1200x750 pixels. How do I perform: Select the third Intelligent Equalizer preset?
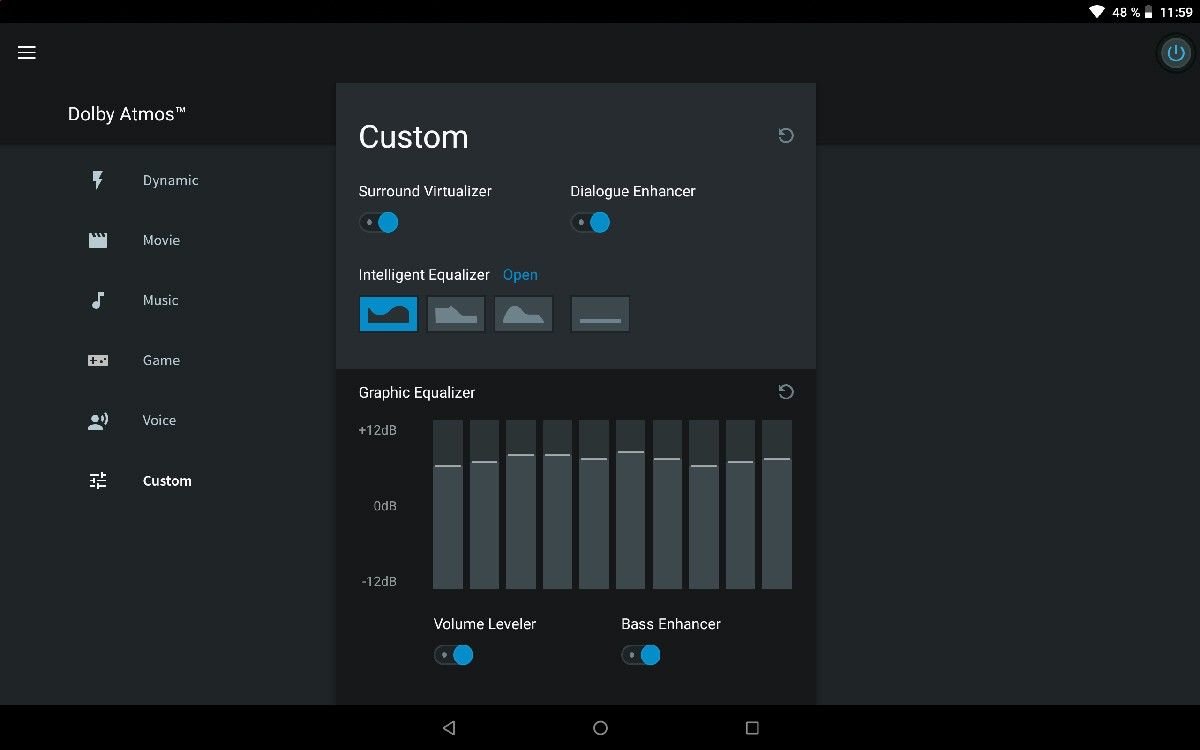point(524,314)
